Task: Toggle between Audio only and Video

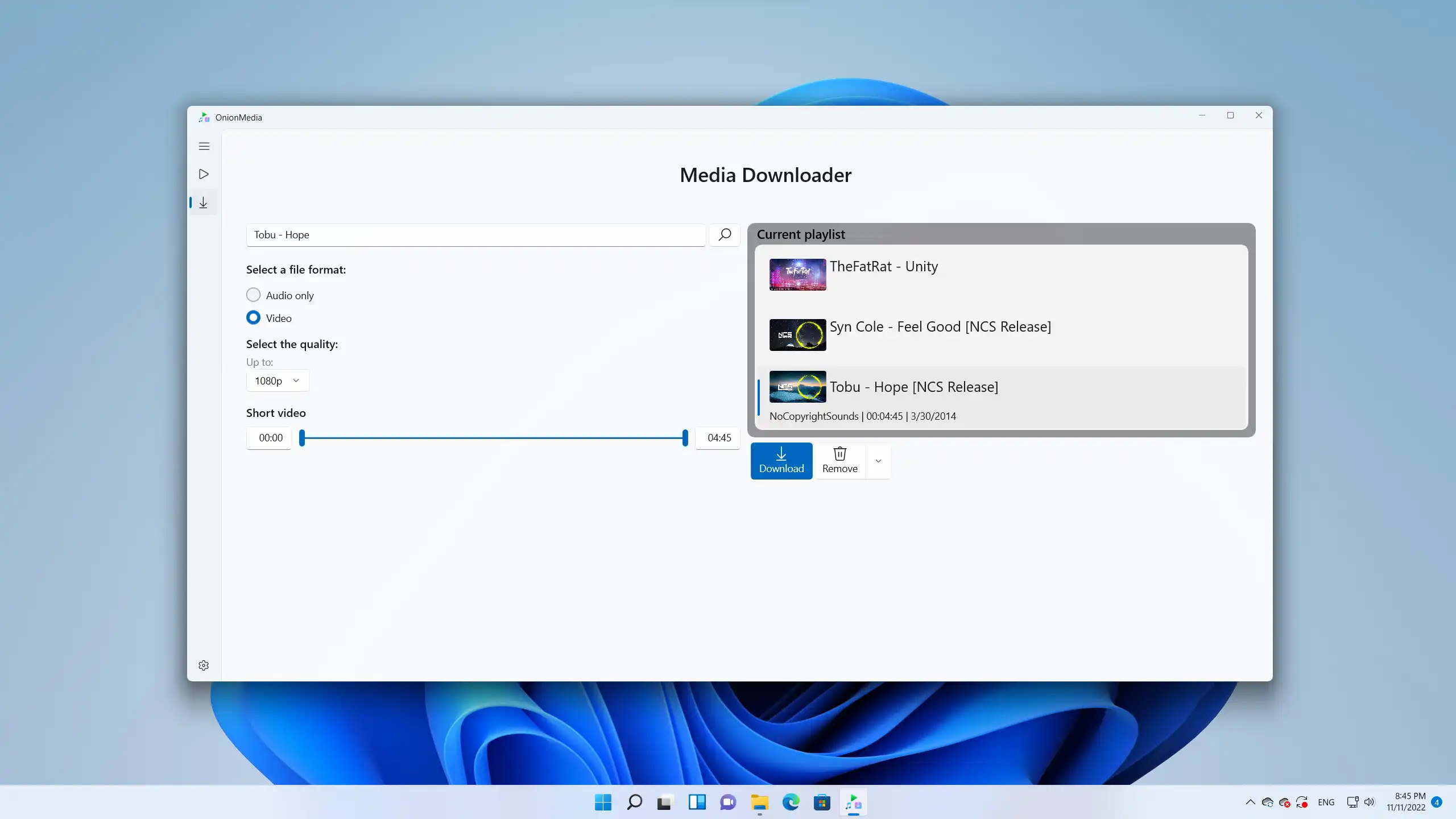Action: 254,294
